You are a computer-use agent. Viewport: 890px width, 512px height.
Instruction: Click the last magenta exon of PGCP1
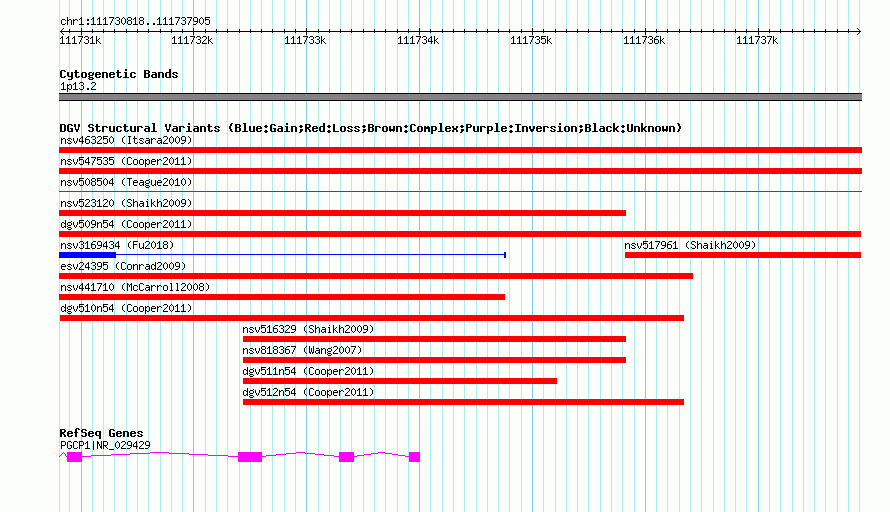(414, 457)
